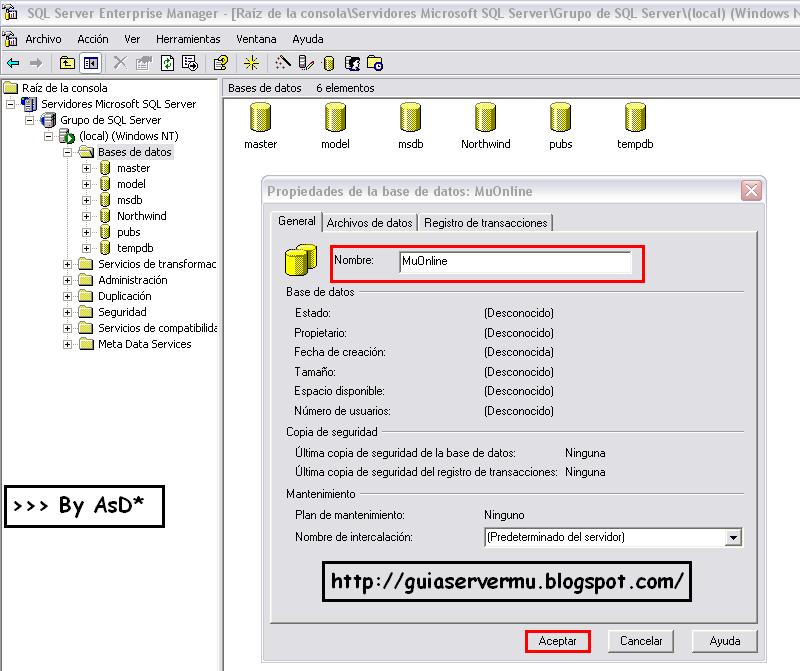Close the Propiedades de la base de datos dialog
This screenshot has width=800, height=671.
pyautogui.click(x=751, y=191)
